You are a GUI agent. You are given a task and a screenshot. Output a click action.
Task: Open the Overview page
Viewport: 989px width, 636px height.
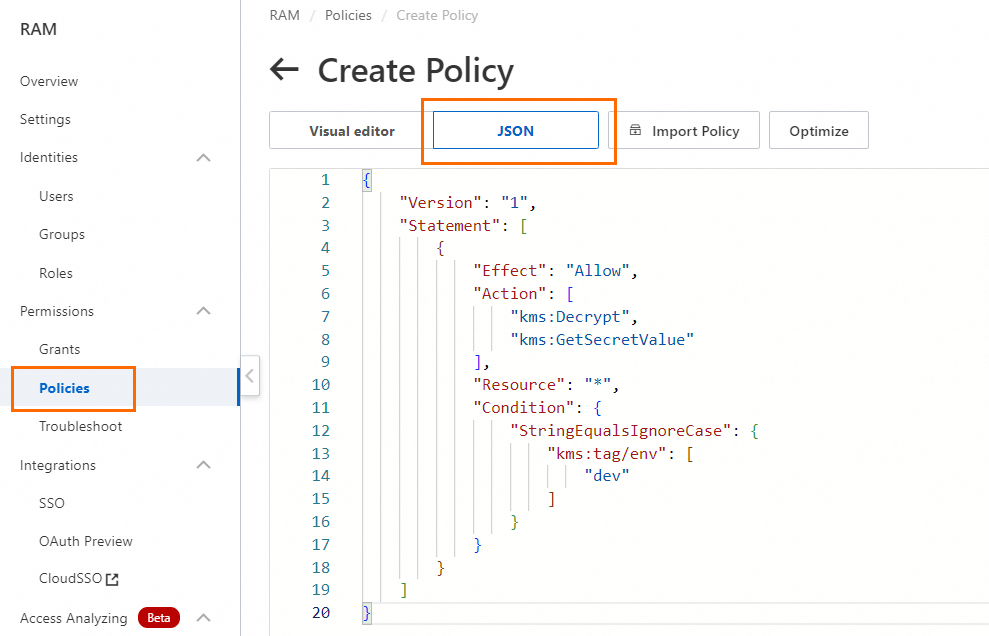click(x=49, y=82)
